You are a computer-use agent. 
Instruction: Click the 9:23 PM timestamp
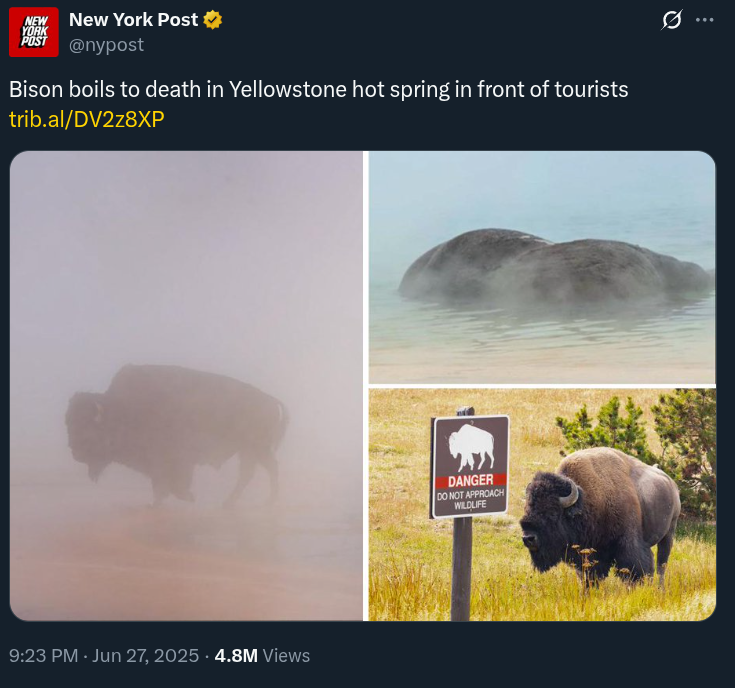point(44,656)
